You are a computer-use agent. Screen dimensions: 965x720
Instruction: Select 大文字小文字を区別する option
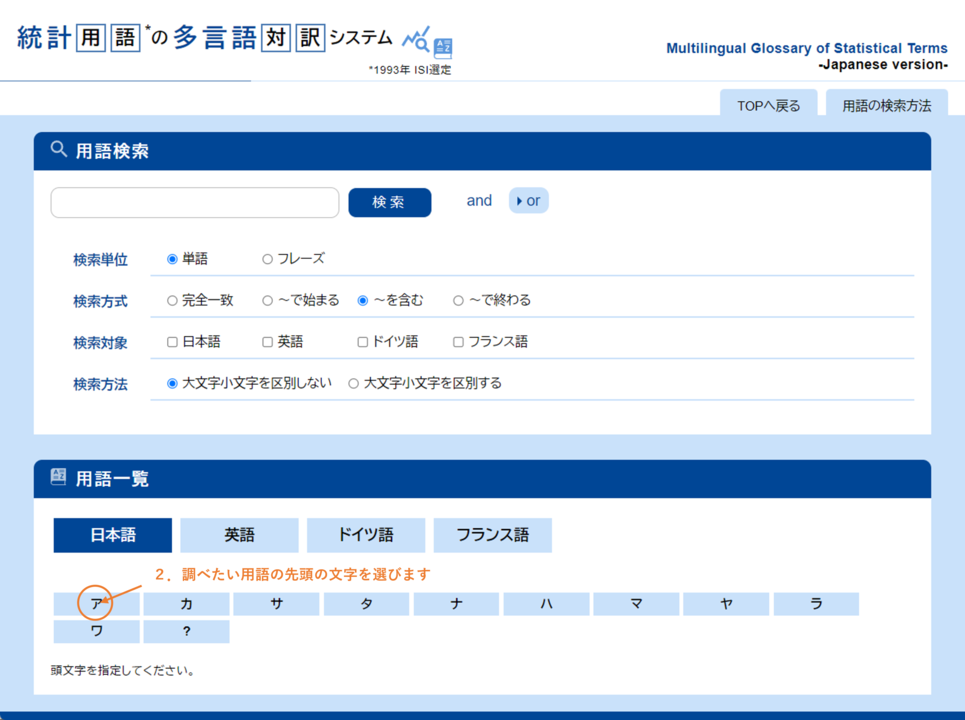tap(353, 383)
